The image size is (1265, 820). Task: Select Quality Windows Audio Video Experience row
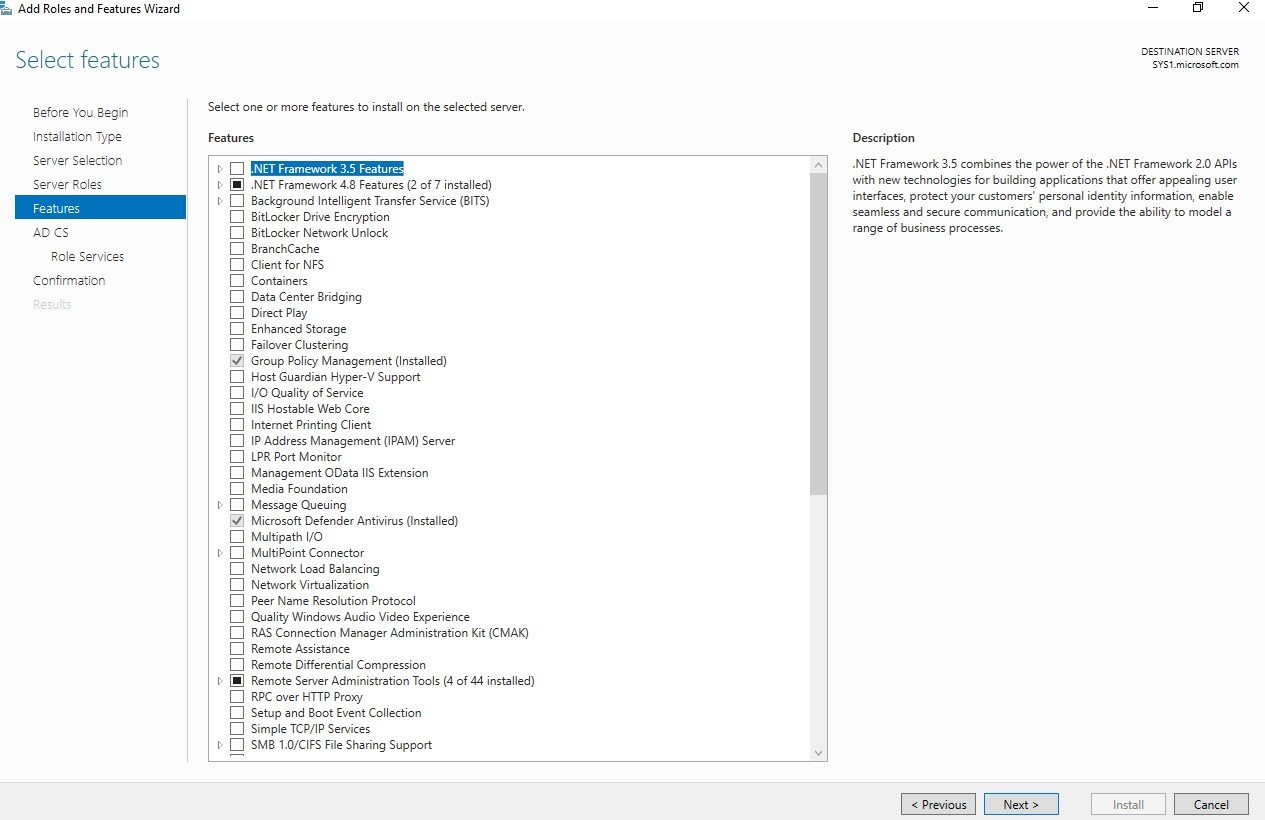coord(360,617)
